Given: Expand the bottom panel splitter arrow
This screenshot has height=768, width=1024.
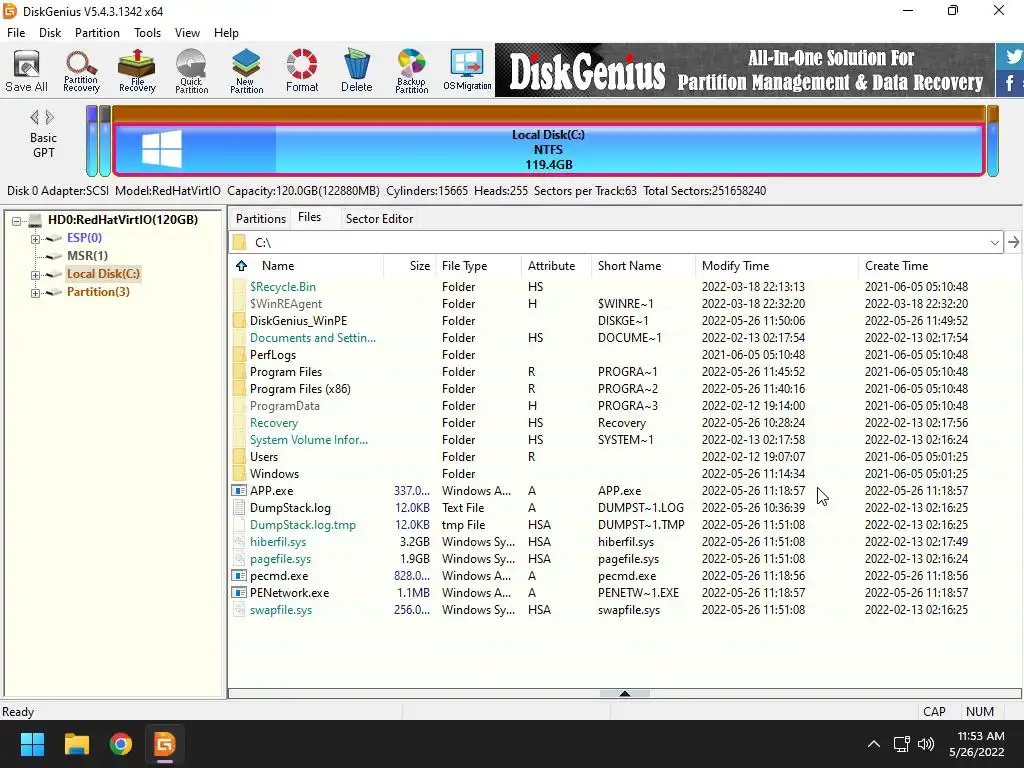Looking at the screenshot, I should tap(624, 694).
